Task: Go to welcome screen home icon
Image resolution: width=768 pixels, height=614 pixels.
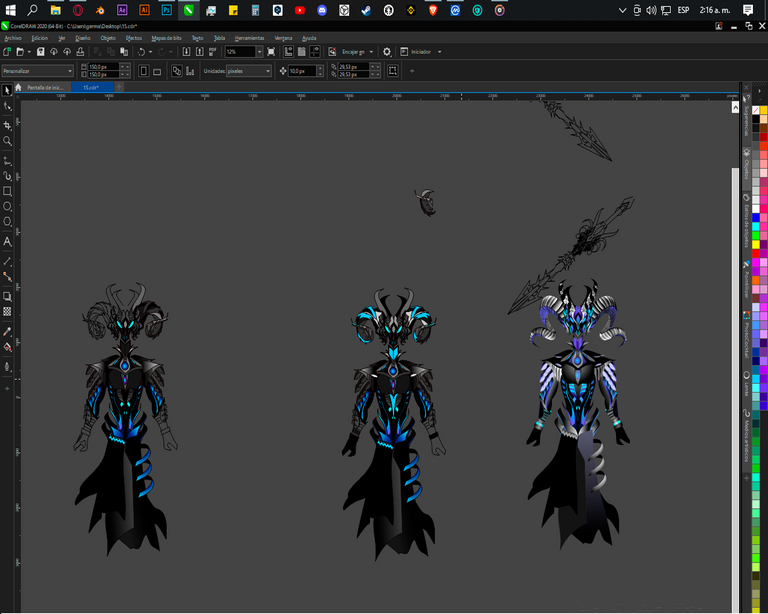Action: tap(18, 87)
